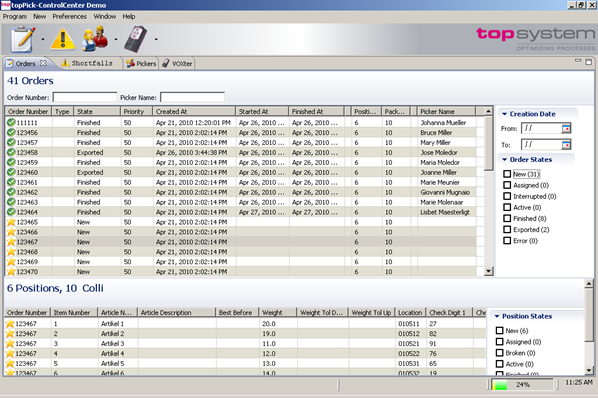Switch to the Pickers tab
Image resolution: width=598 pixels, height=398 pixels.
[141, 64]
